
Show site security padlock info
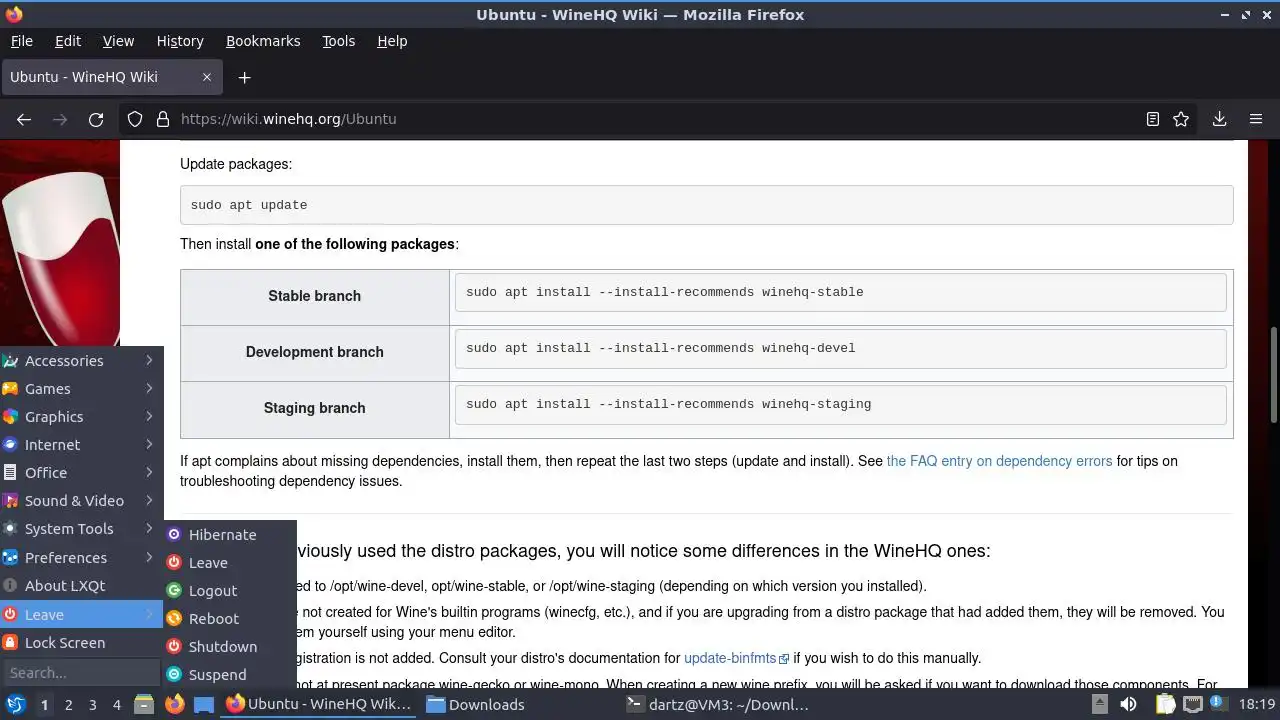click(x=163, y=119)
